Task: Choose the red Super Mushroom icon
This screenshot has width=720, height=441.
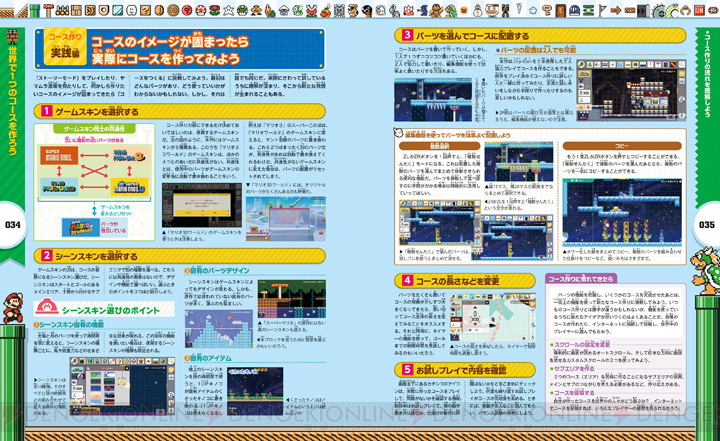Action: click(201, 10)
